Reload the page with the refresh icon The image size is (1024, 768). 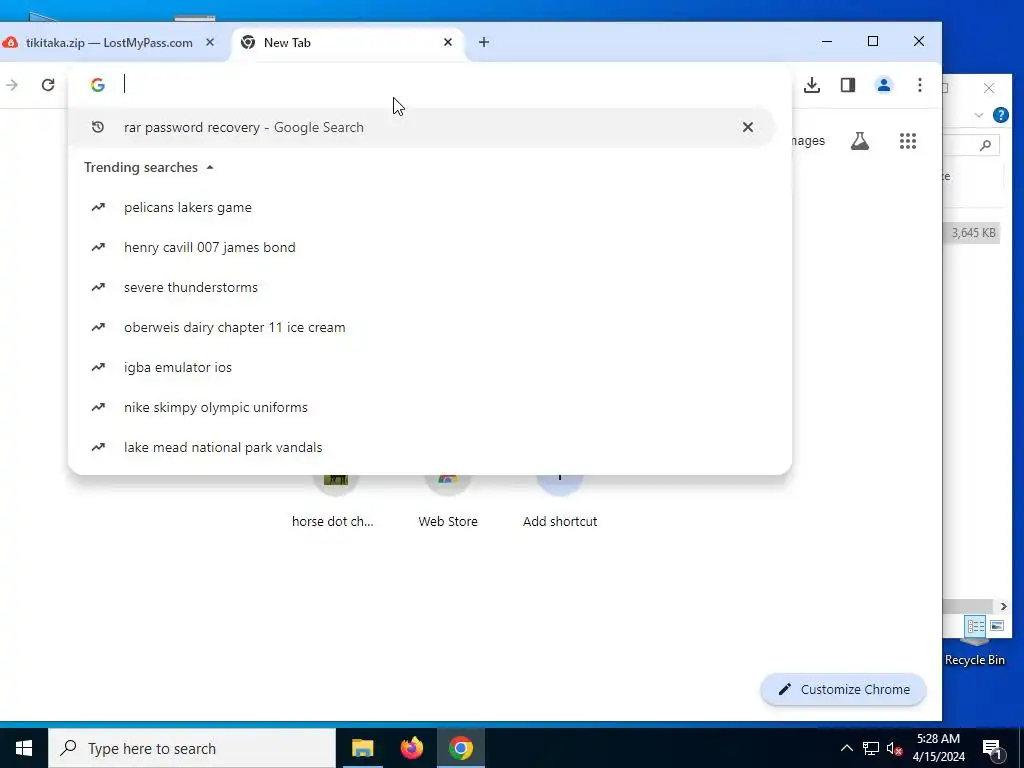(x=48, y=85)
